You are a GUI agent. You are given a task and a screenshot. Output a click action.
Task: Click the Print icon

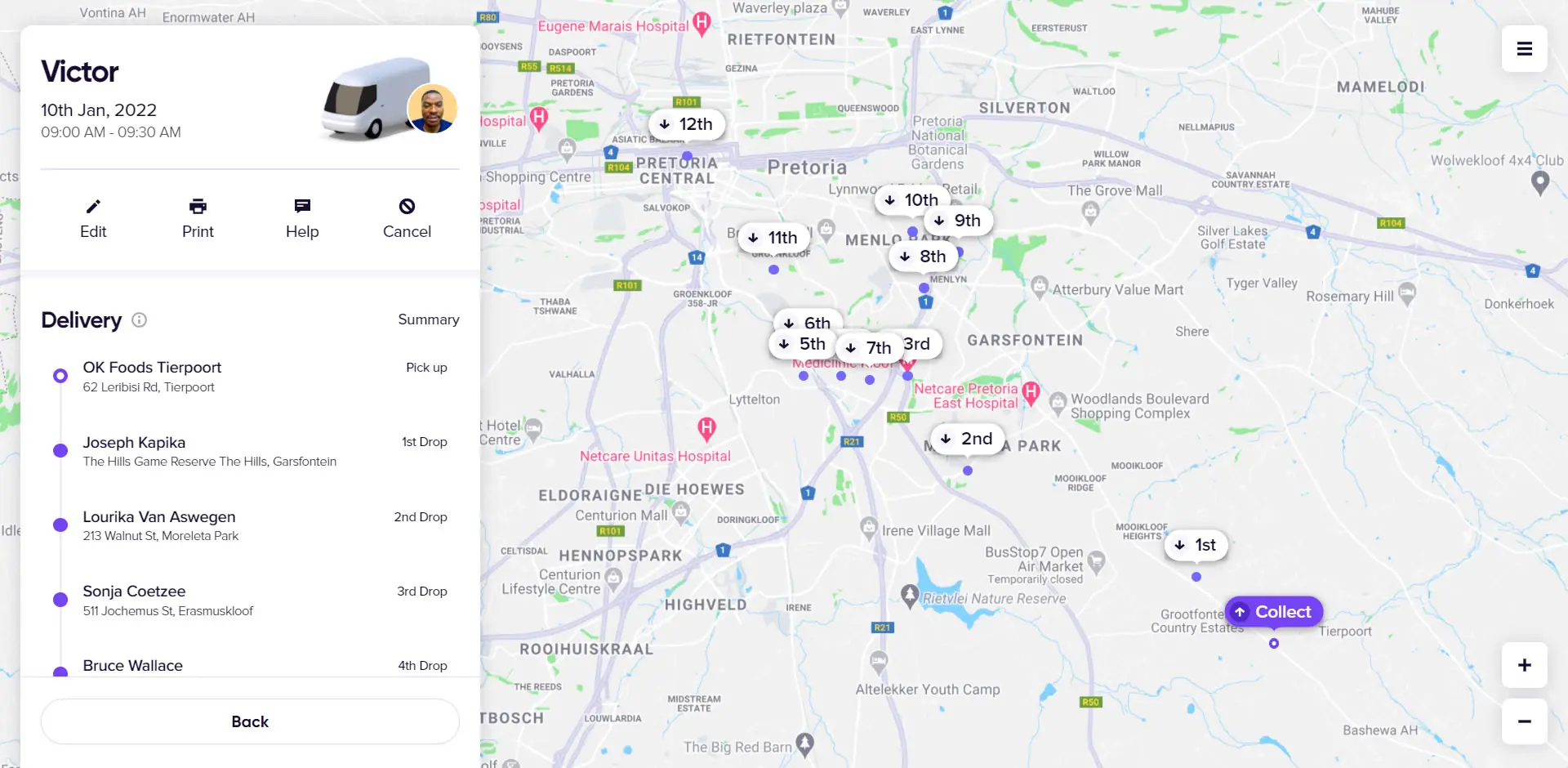pos(198,206)
